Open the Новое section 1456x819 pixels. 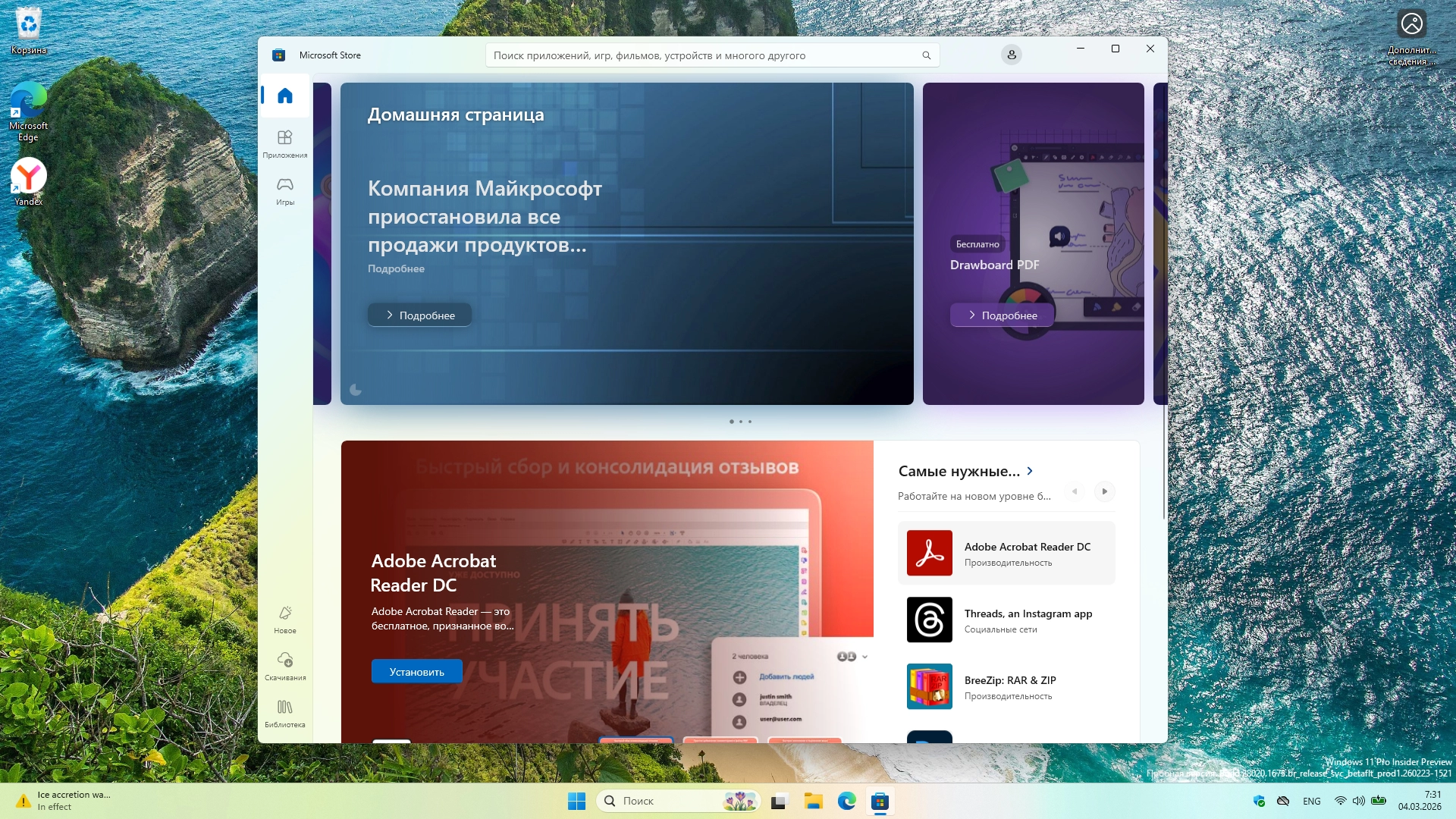(285, 619)
